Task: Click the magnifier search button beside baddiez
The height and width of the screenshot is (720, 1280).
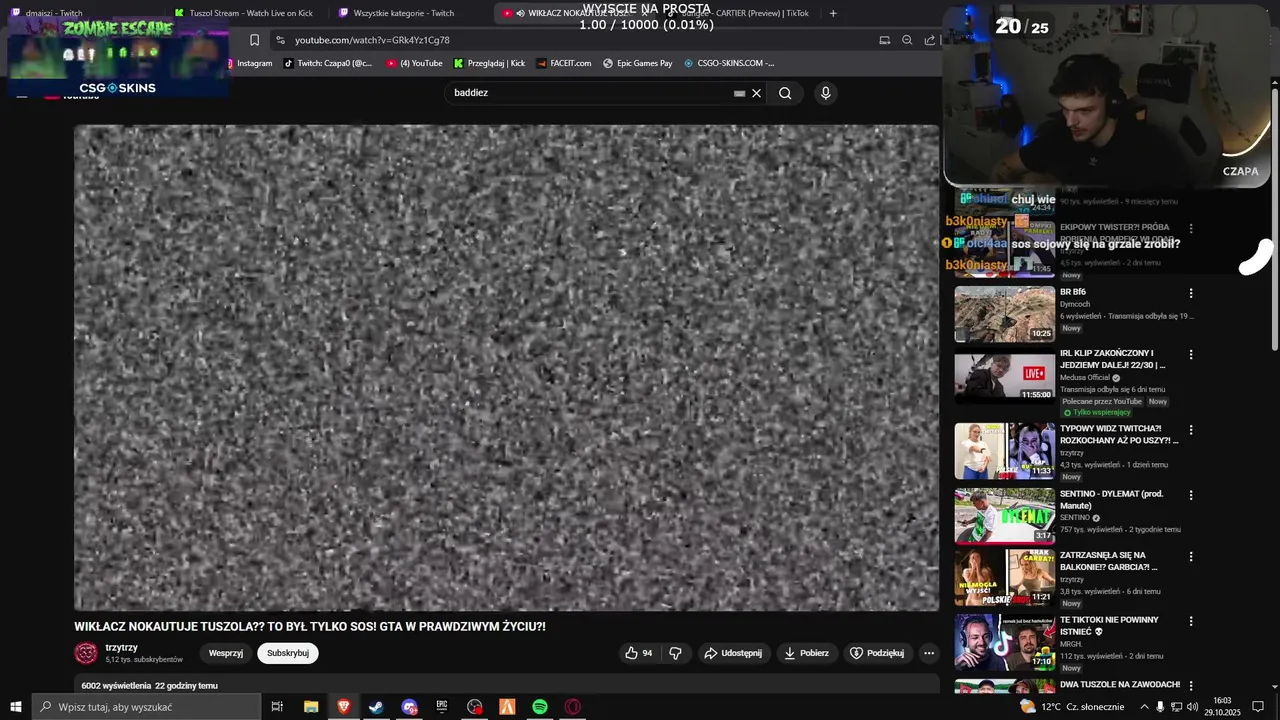Action: 785,93
